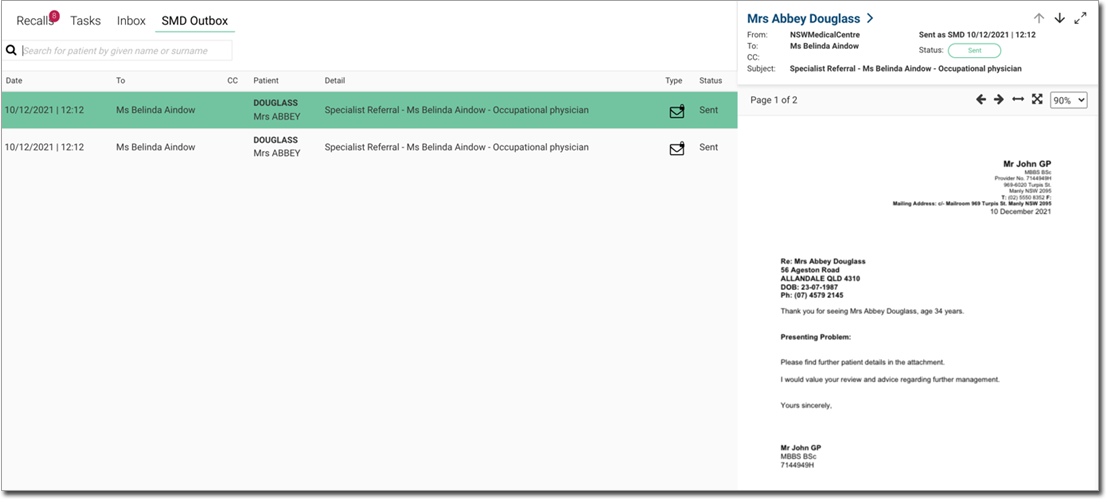Open Mrs Abbey Douglass patient chevron
Screen dimensions: 1106x499
(871, 18)
